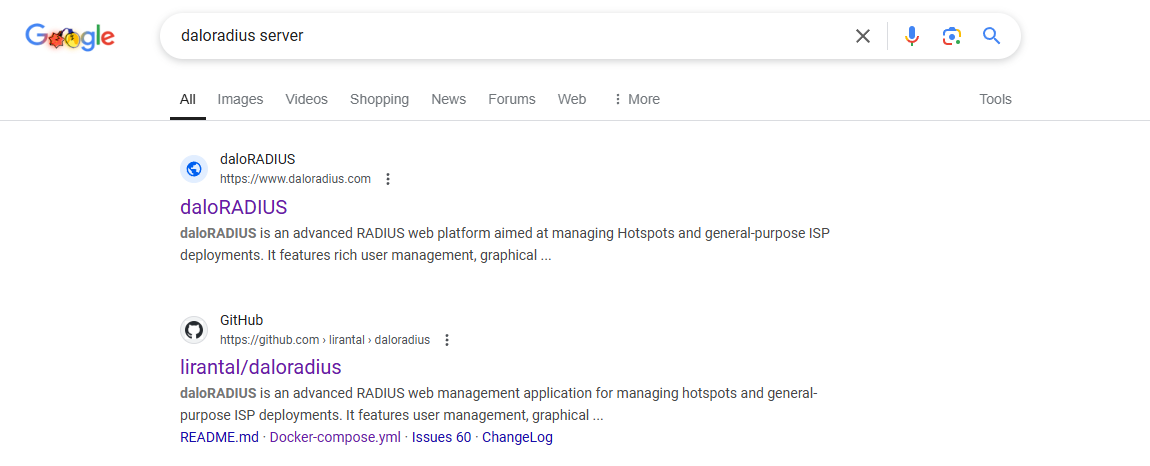Screen dimensions: 1150x466
Task: Clear the search query with the X
Action: pos(862,36)
